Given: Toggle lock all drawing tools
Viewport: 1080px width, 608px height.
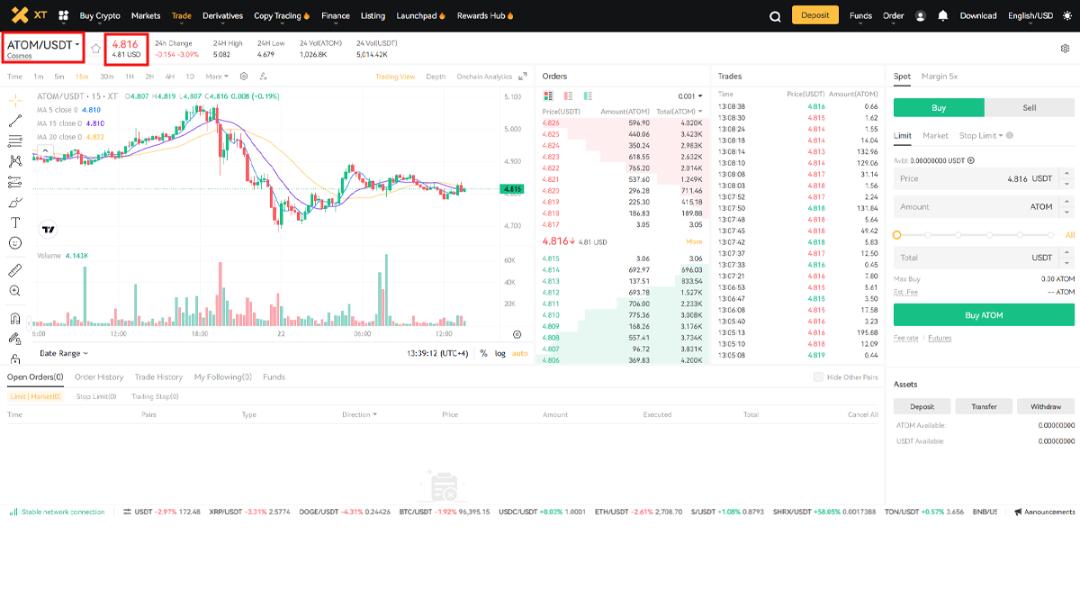Looking at the screenshot, I should click(x=15, y=358).
